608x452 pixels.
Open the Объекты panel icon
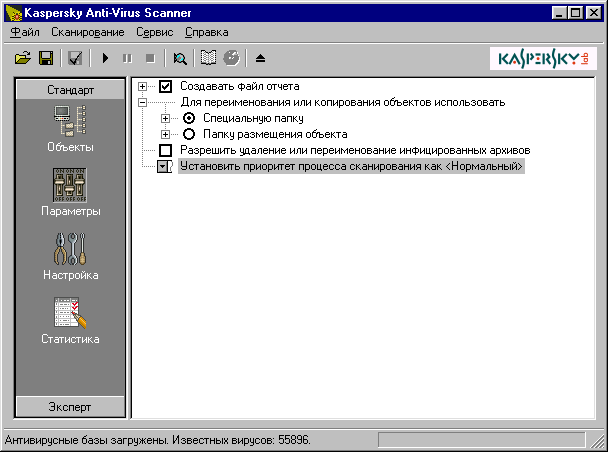(70, 121)
